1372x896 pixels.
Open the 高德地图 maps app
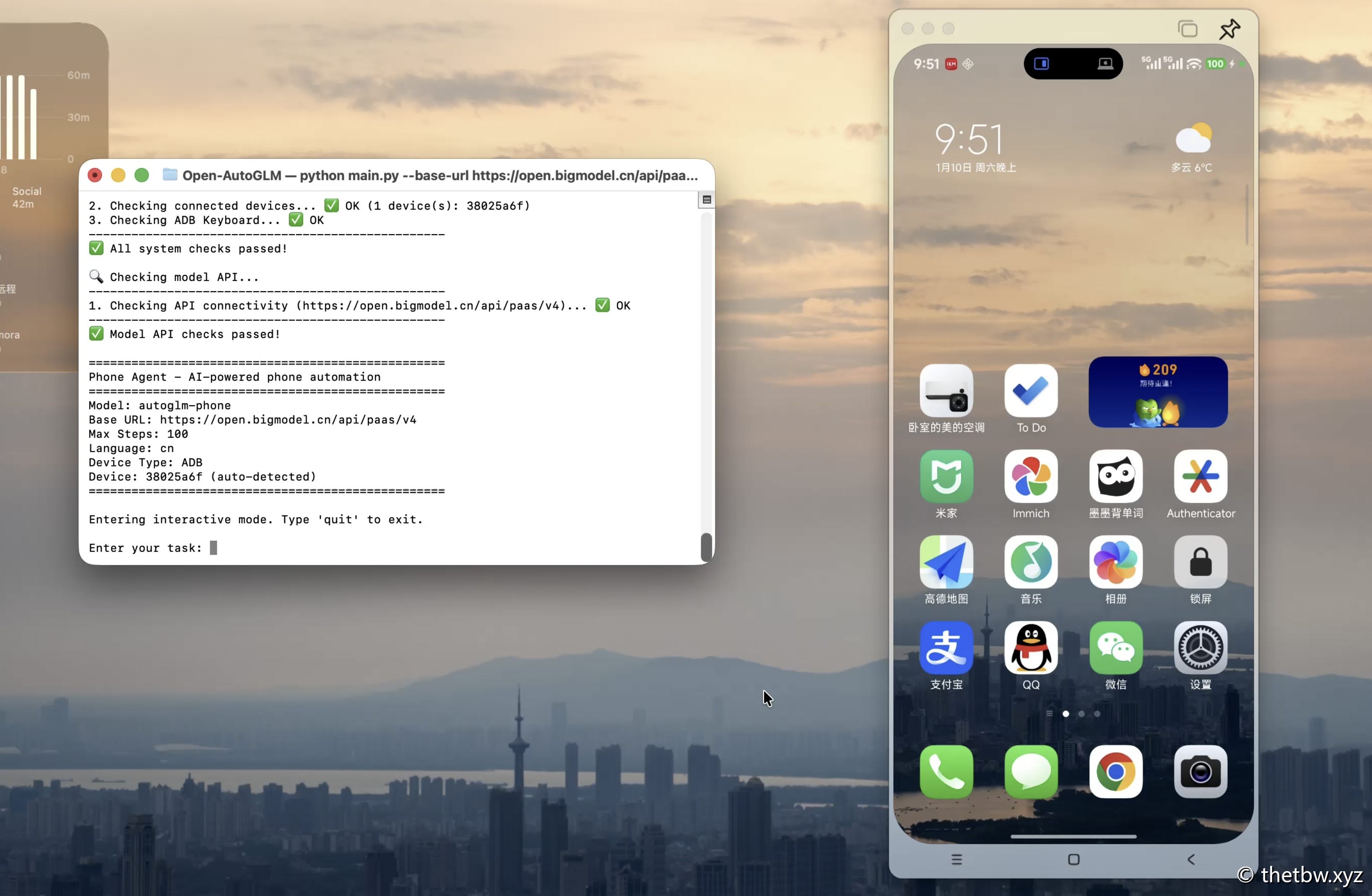click(x=946, y=562)
